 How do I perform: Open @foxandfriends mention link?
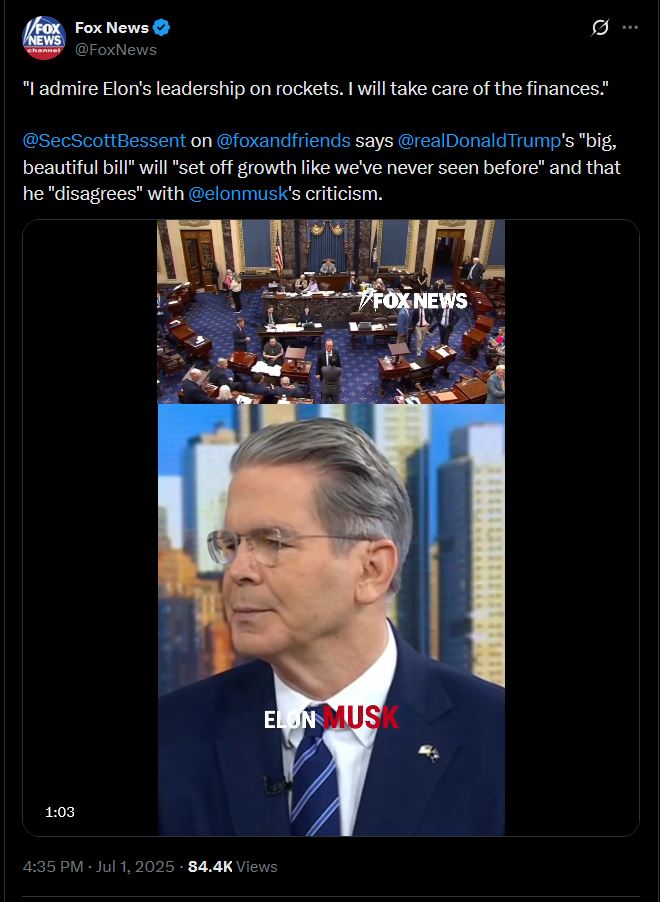[x=283, y=140]
